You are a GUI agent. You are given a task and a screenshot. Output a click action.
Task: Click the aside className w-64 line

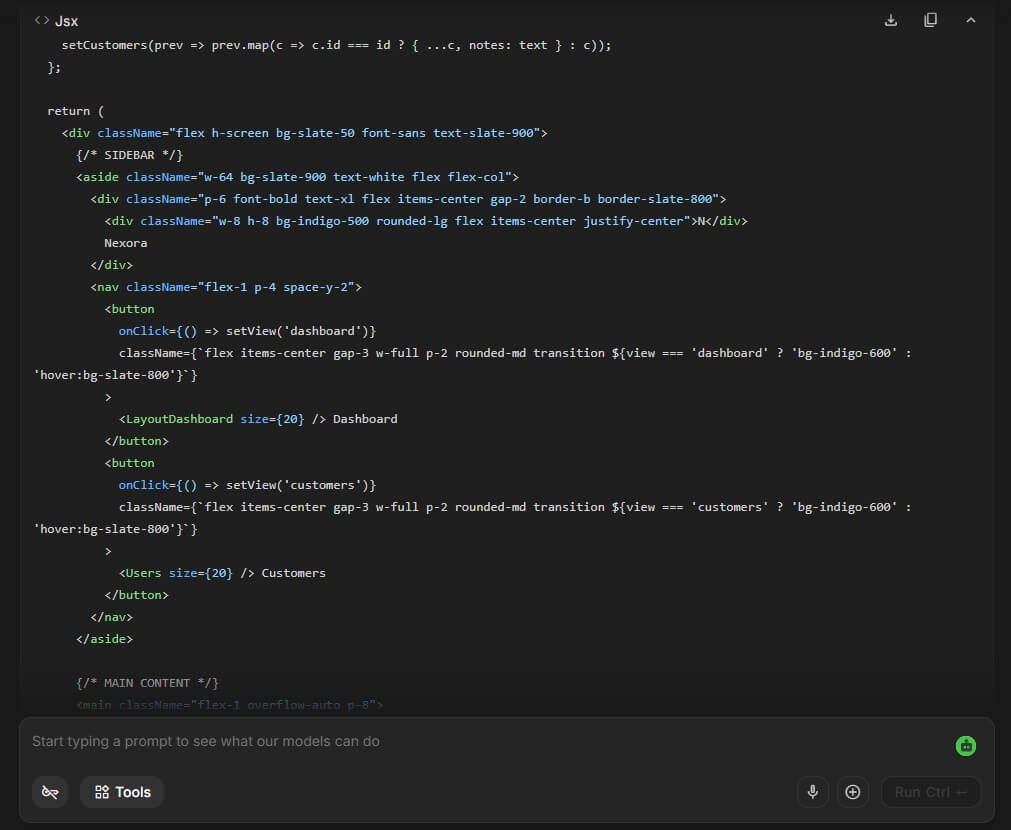(297, 177)
